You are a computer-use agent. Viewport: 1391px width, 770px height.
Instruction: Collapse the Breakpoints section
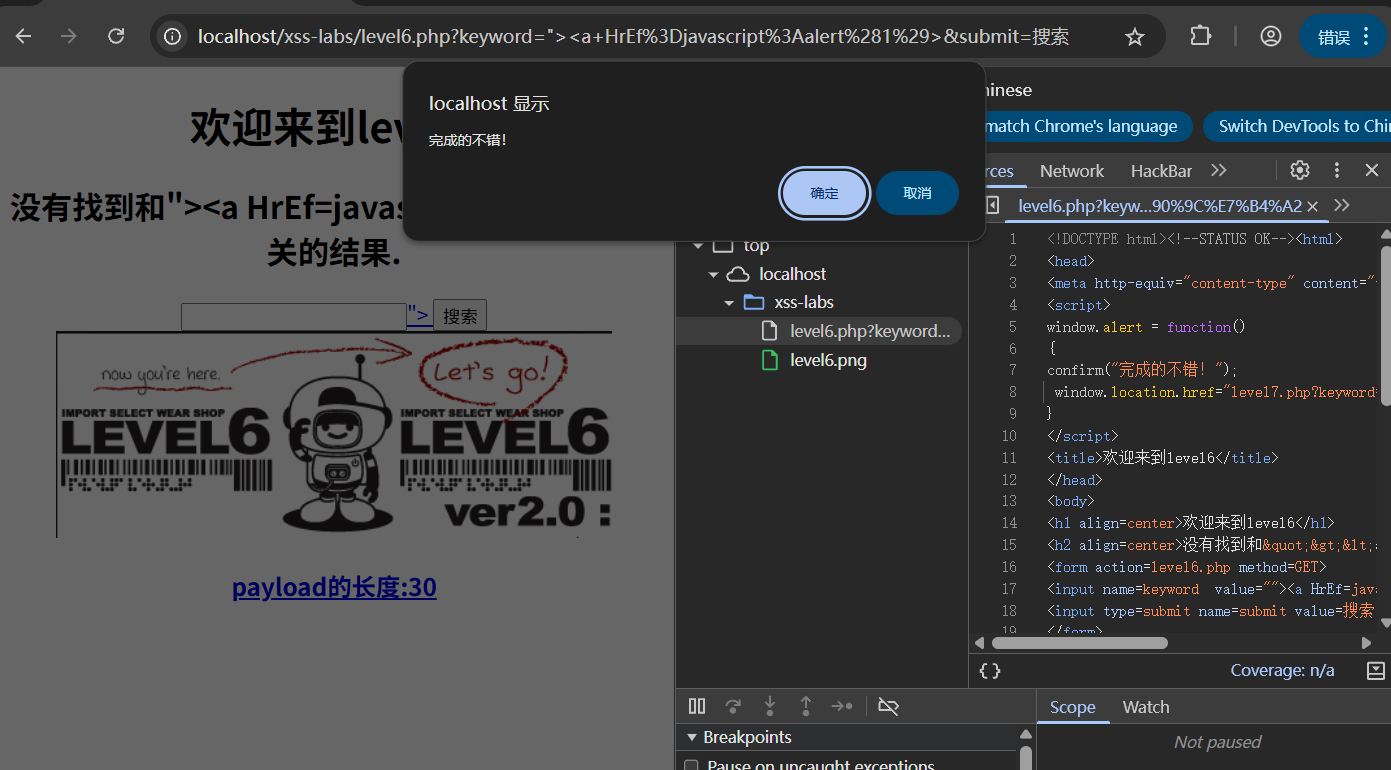click(x=690, y=738)
